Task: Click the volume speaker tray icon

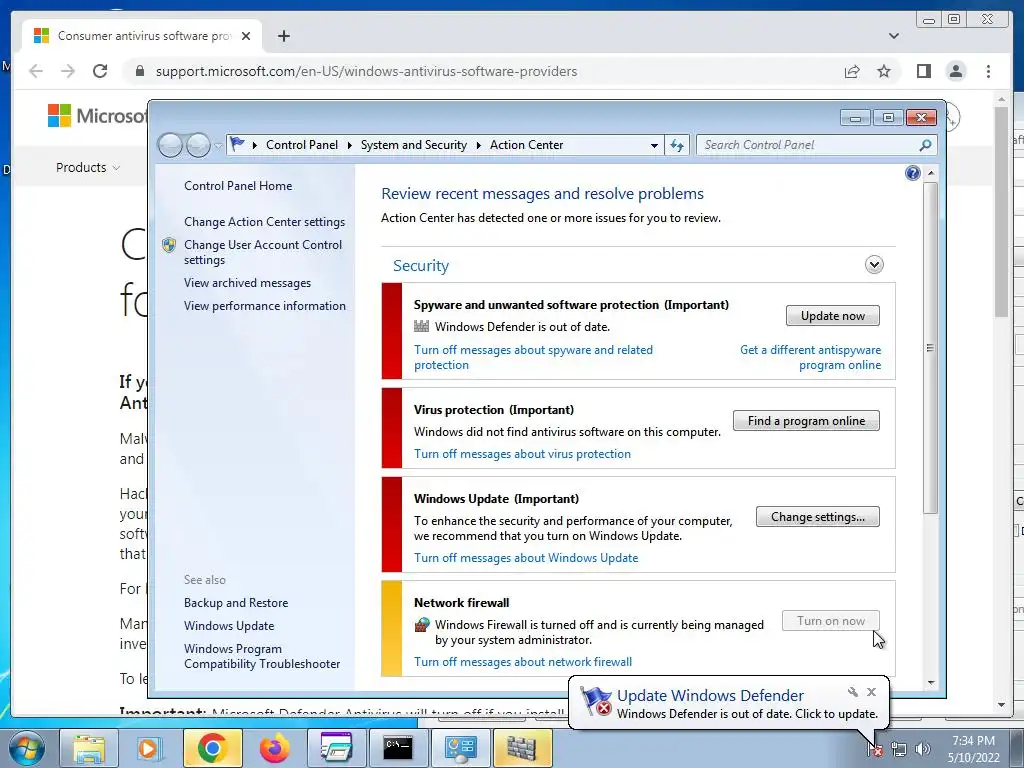Action: [922, 750]
